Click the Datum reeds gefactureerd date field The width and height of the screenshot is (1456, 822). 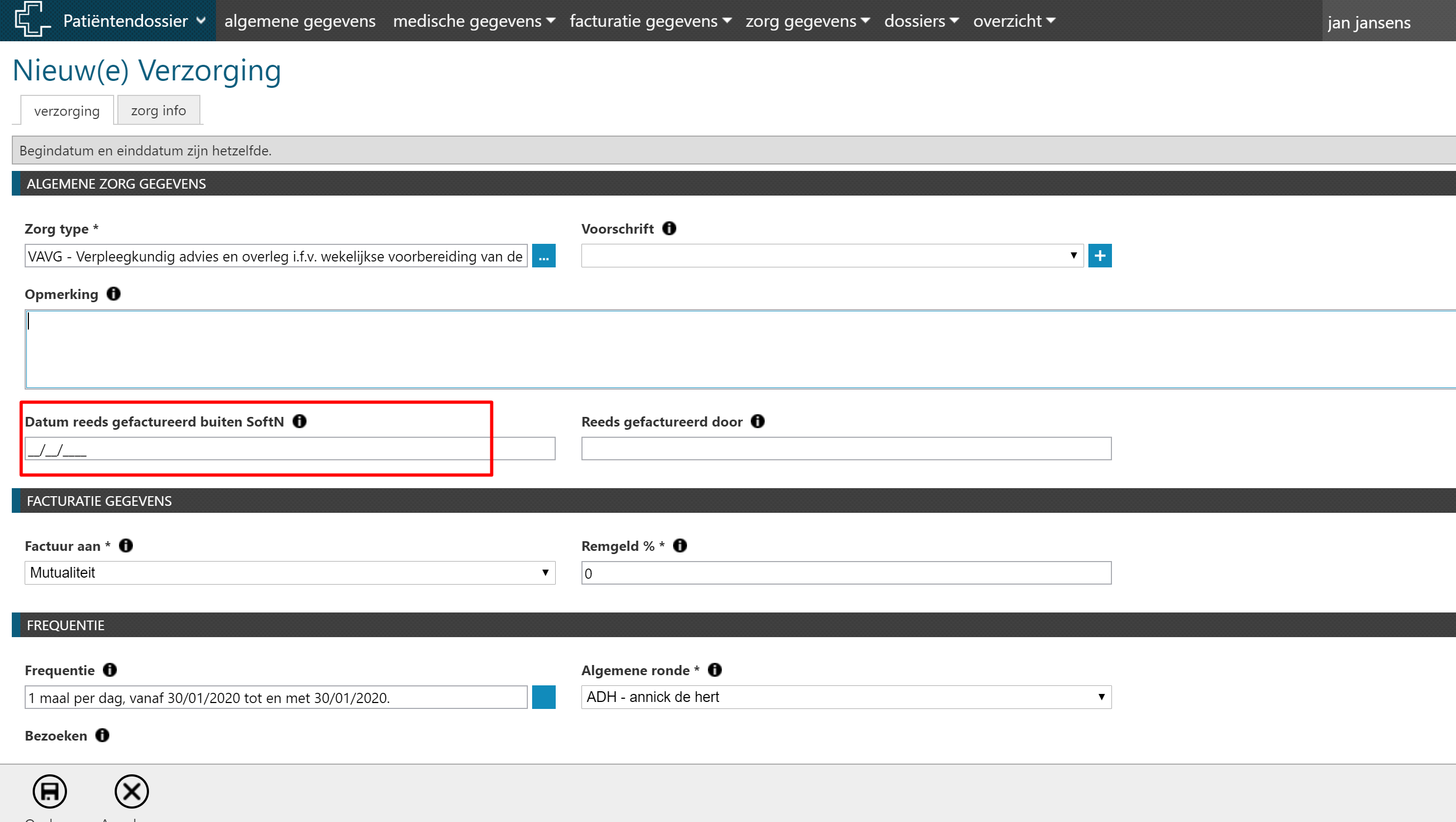(289, 449)
